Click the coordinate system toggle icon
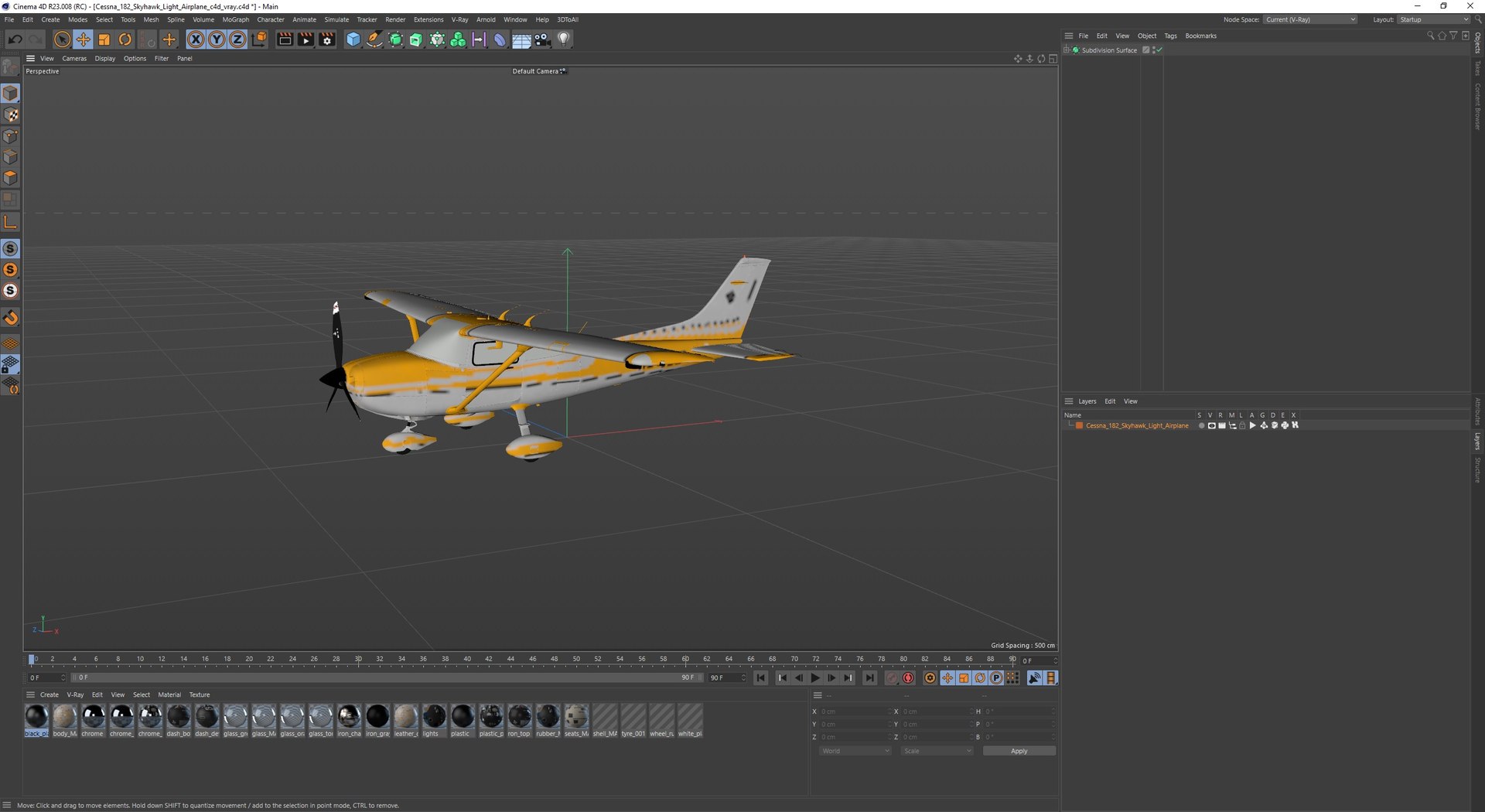 pyautogui.click(x=259, y=39)
